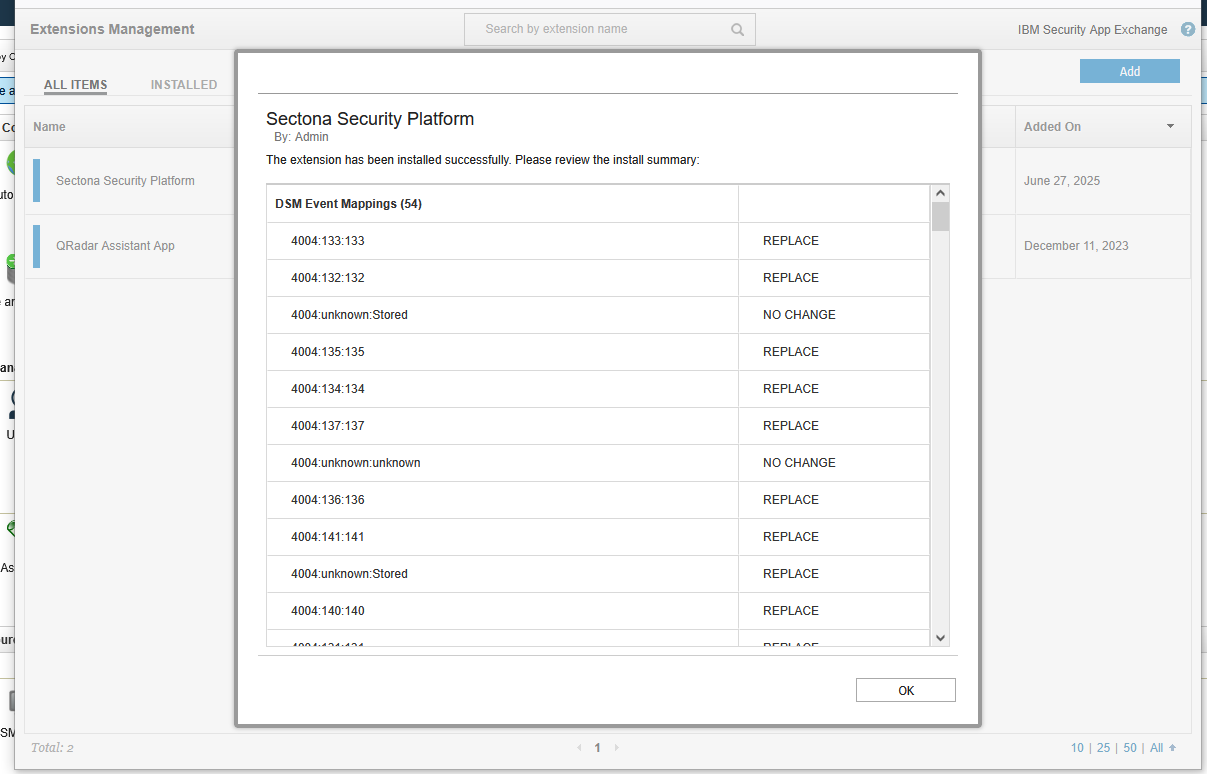Show 10 items per page
The image size is (1207, 774).
1077,747
